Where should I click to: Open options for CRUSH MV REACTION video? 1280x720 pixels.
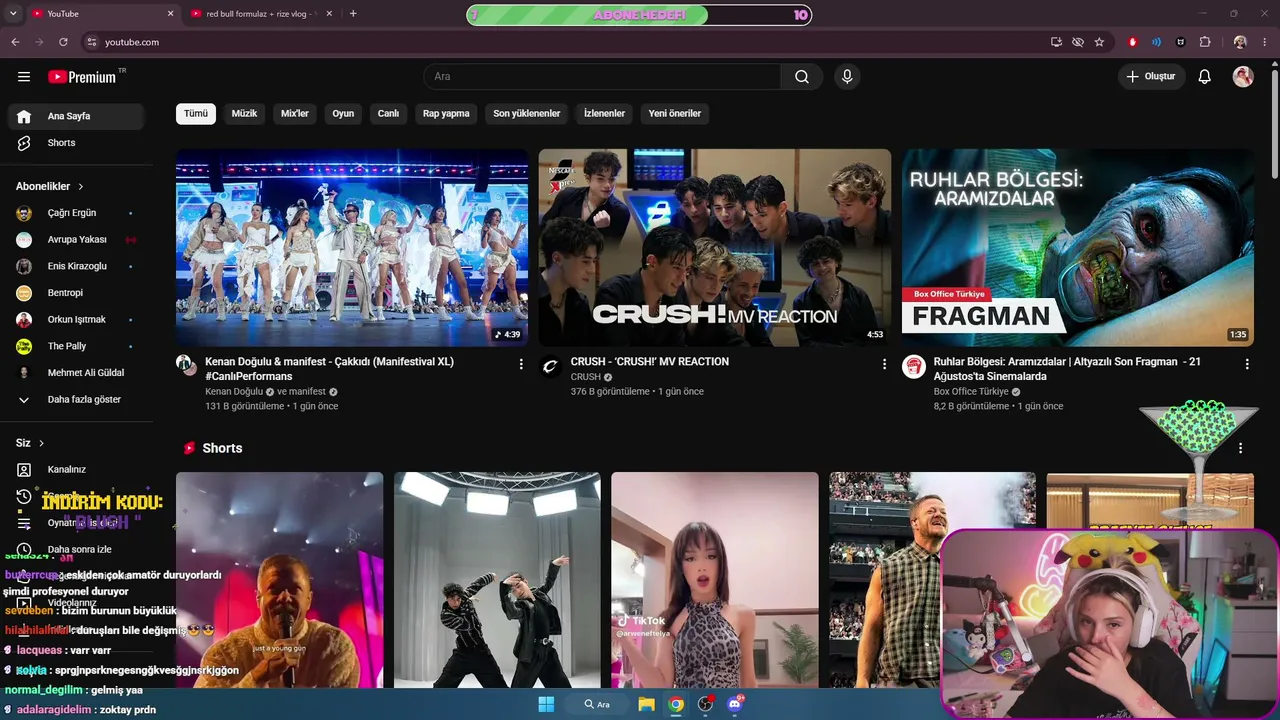884,365
